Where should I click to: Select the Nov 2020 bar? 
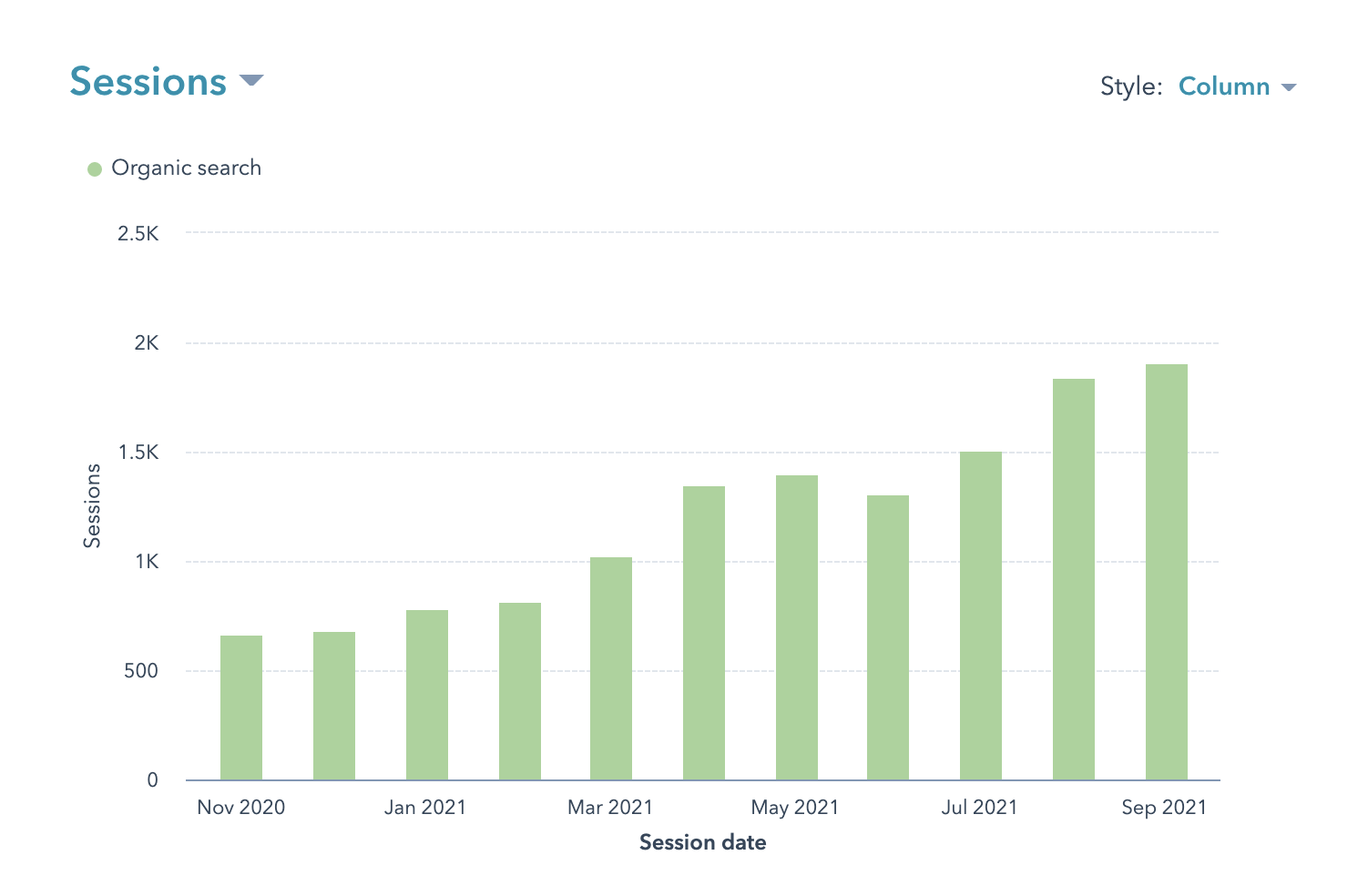click(x=241, y=708)
